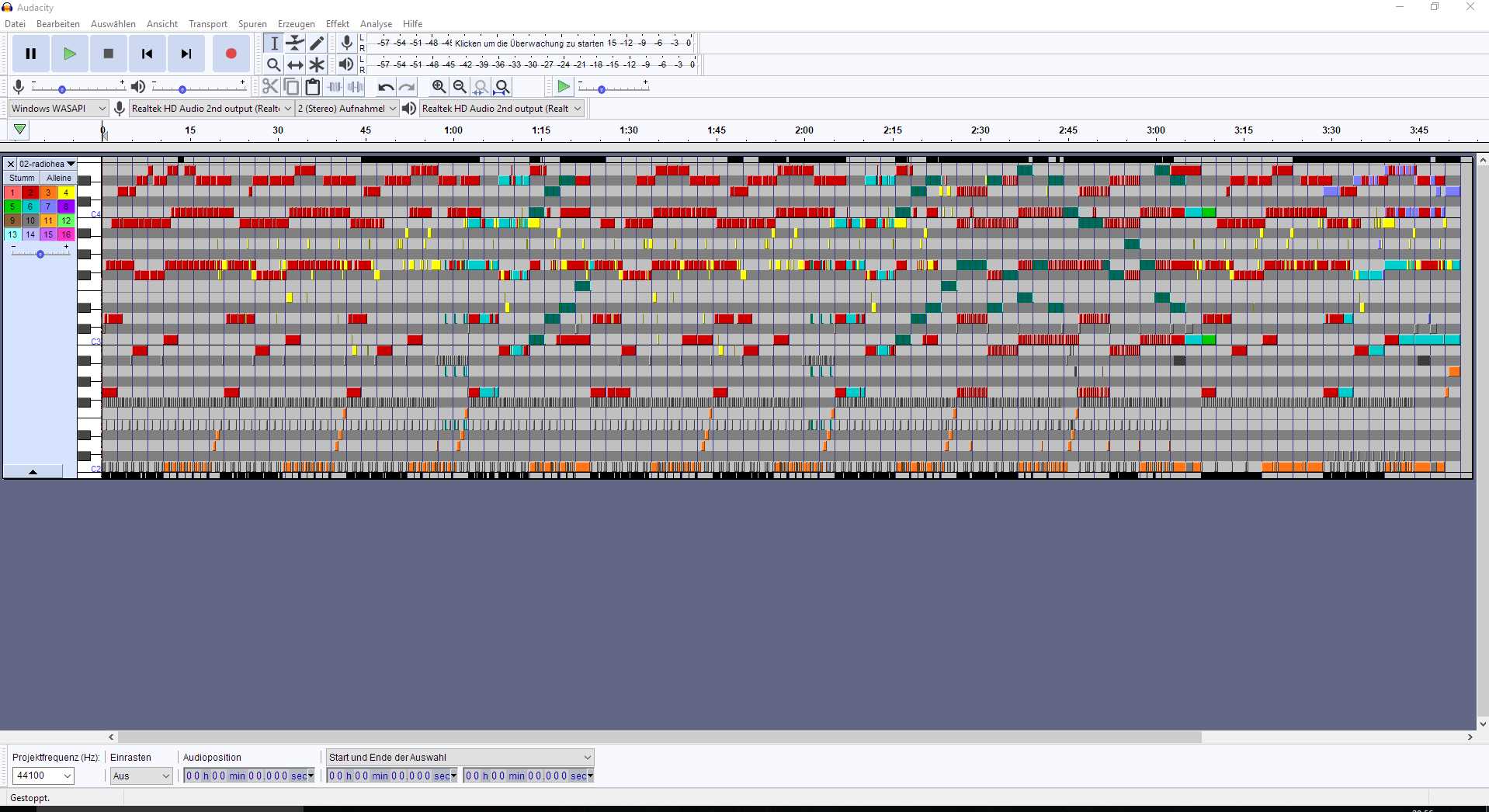Activate the Multi-tool asterisk icon
Screen dimensions: 1489x812
(317, 65)
